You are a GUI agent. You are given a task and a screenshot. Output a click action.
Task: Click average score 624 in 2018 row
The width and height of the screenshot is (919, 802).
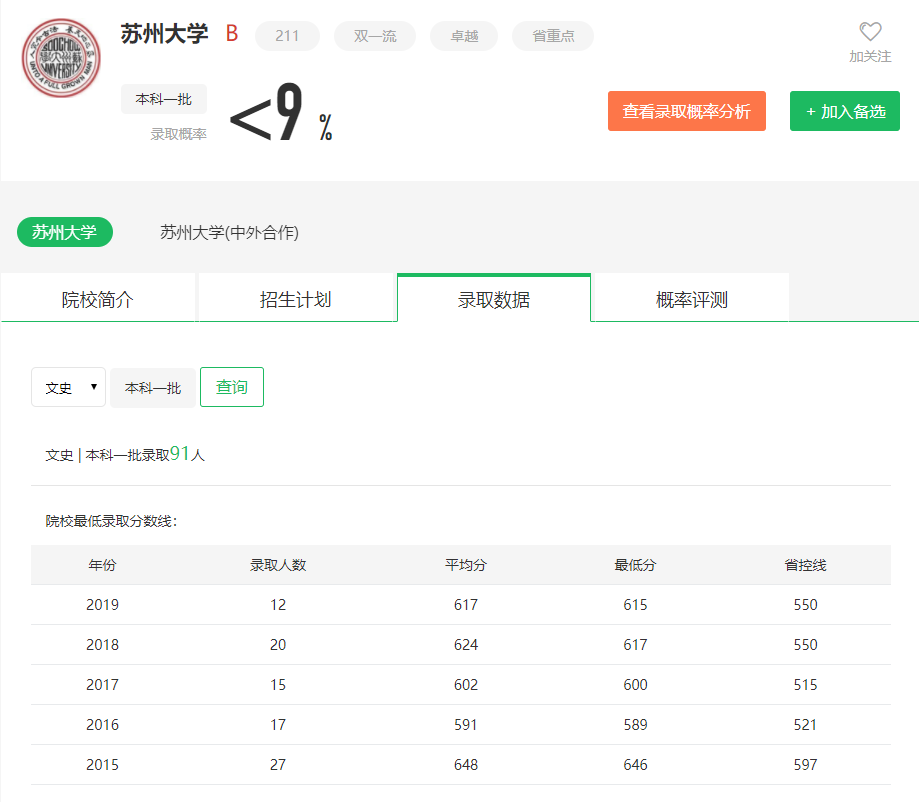pos(466,644)
